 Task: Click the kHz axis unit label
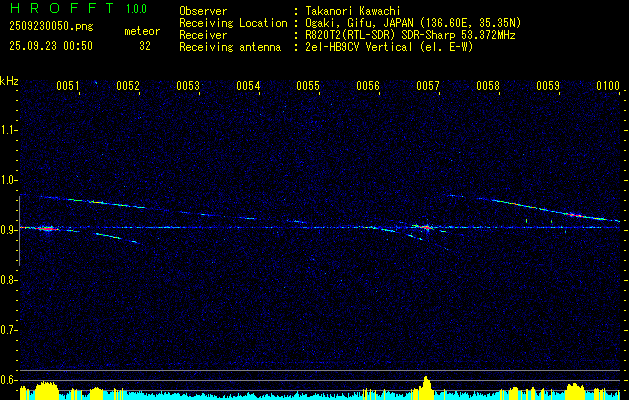(9, 81)
